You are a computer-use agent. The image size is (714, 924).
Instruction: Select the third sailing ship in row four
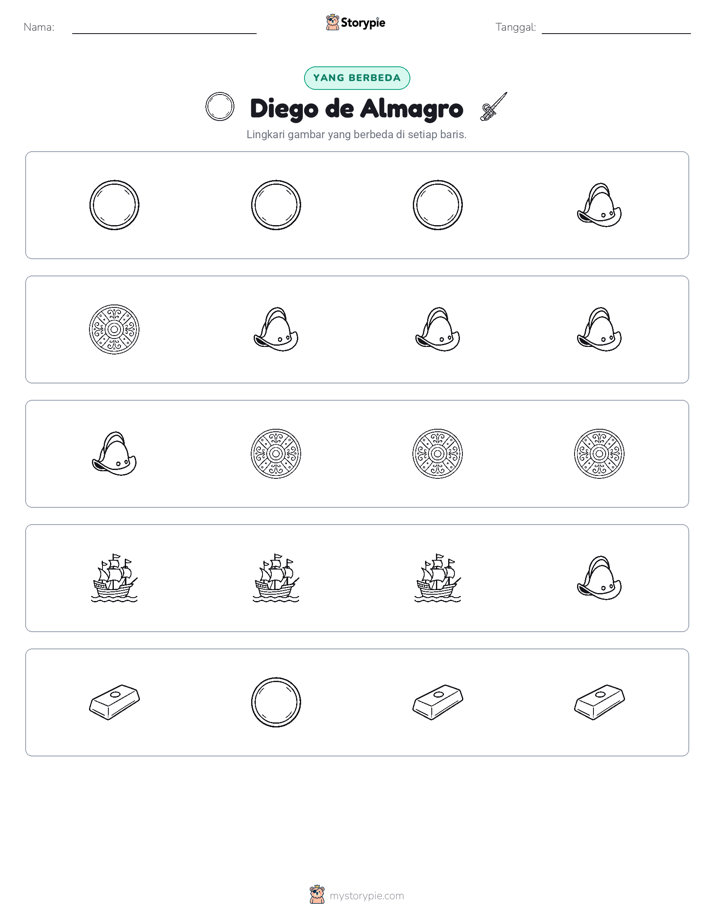tap(438, 578)
